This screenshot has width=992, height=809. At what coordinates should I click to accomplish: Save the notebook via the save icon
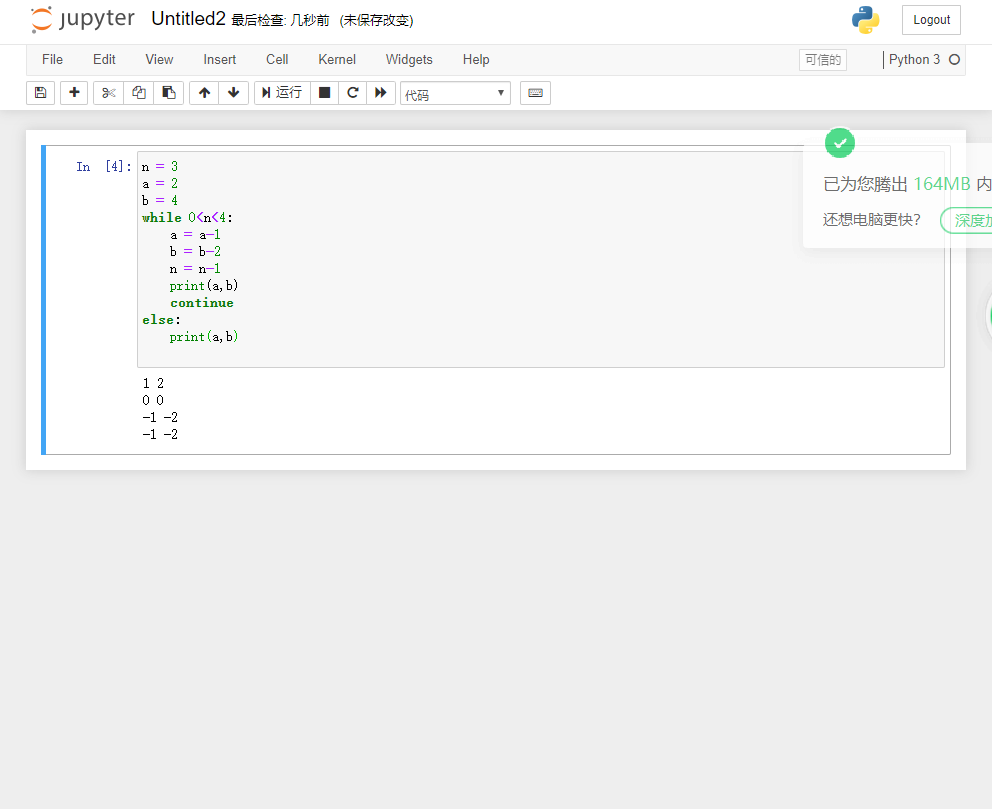40,92
